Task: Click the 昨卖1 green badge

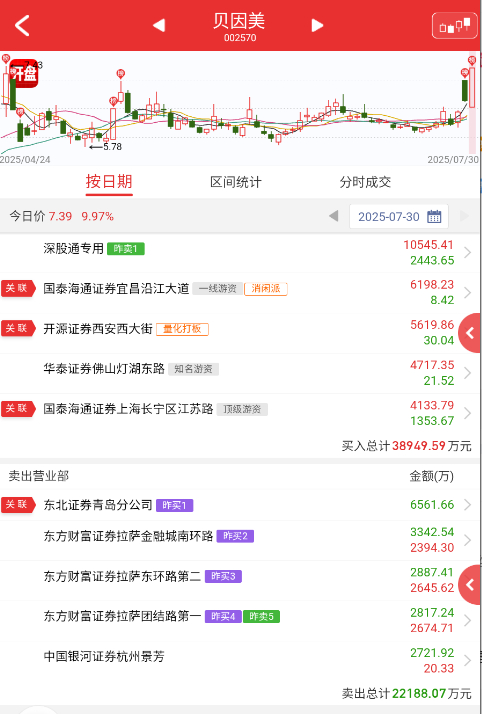Action: [126, 249]
